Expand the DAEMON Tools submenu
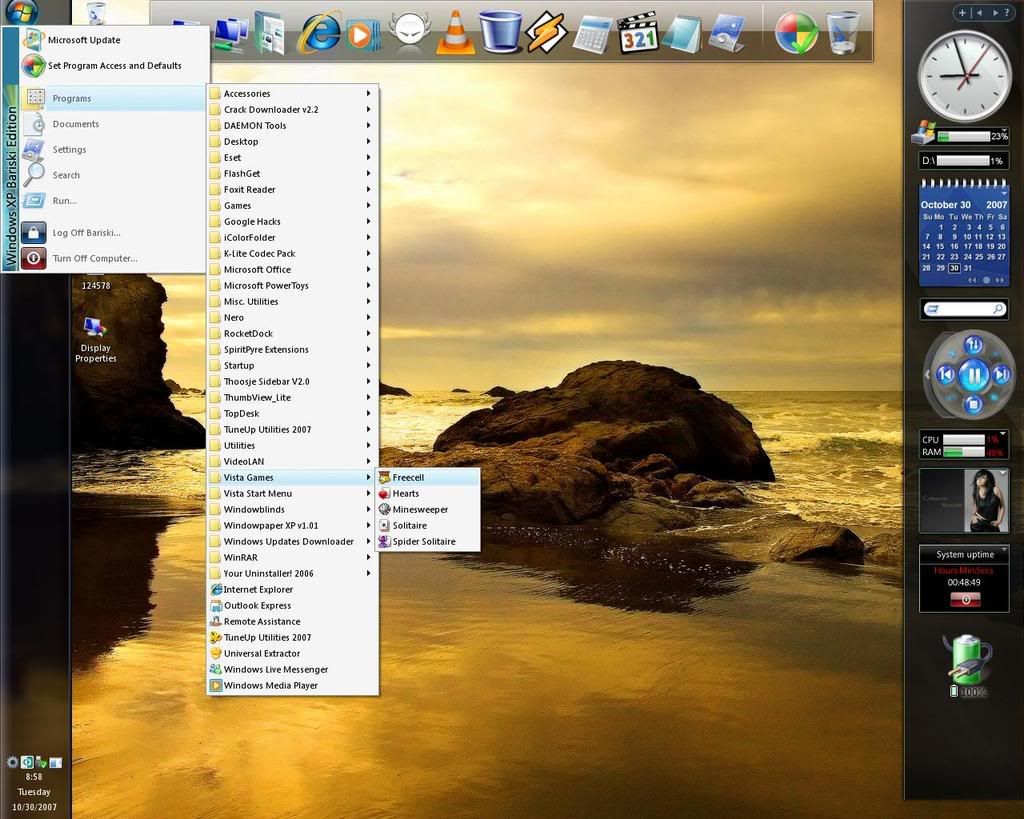This screenshot has height=819, width=1024. click(x=292, y=125)
